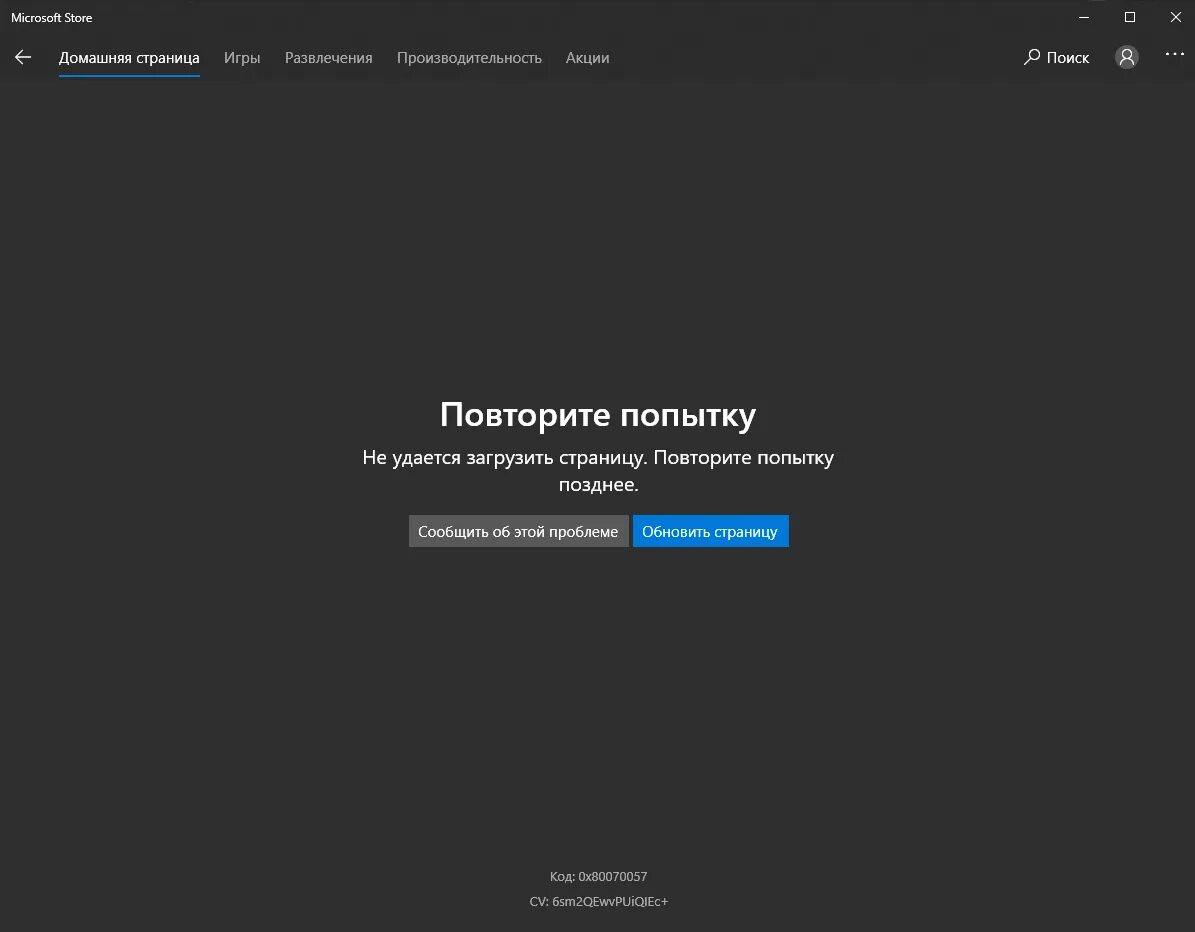Switch to the Игры tab

pos(242,58)
